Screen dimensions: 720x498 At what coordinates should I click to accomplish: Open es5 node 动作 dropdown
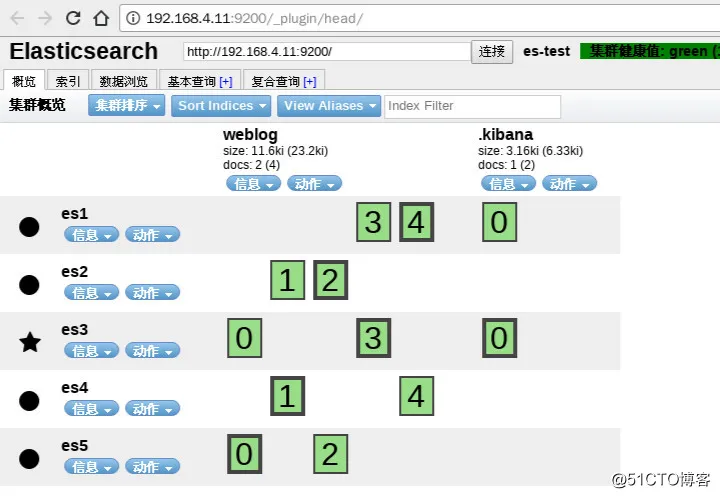(152, 466)
